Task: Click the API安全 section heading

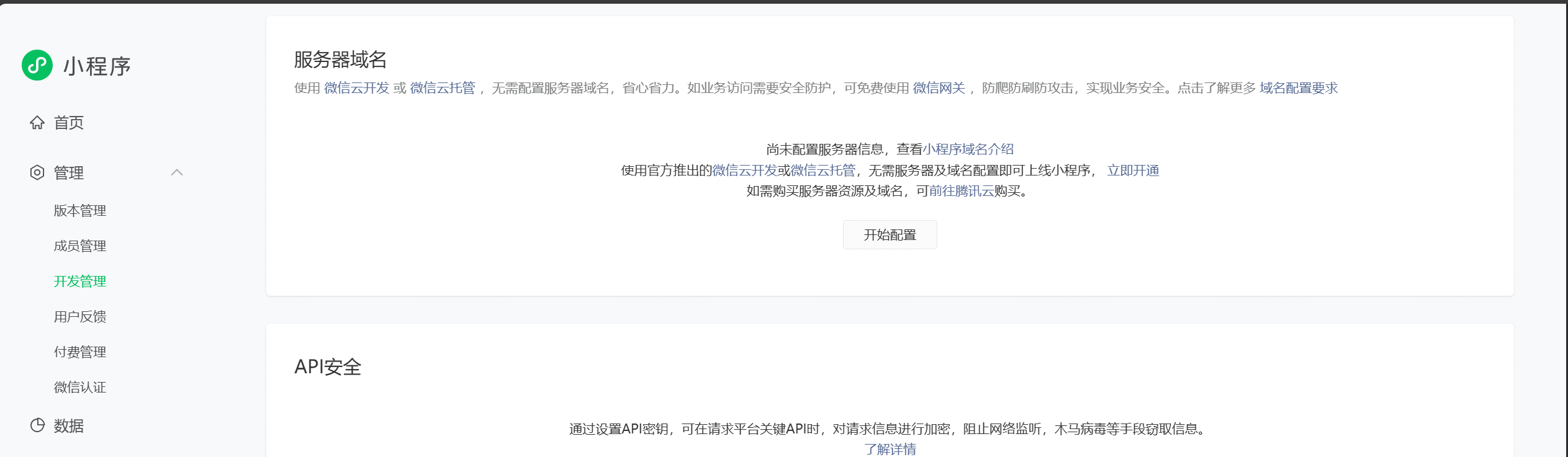Action: click(x=328, y=366)
